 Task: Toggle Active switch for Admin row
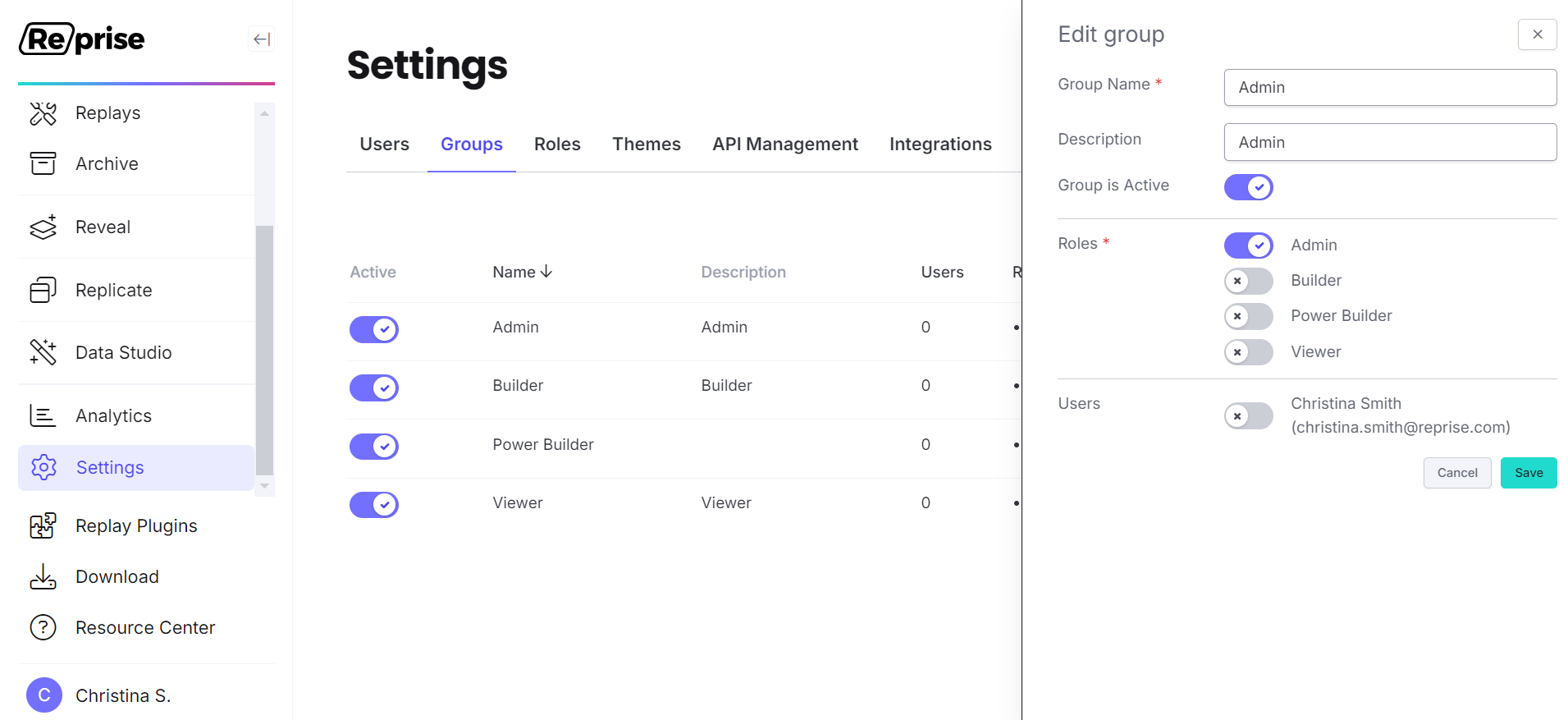[x=374, y=329]
